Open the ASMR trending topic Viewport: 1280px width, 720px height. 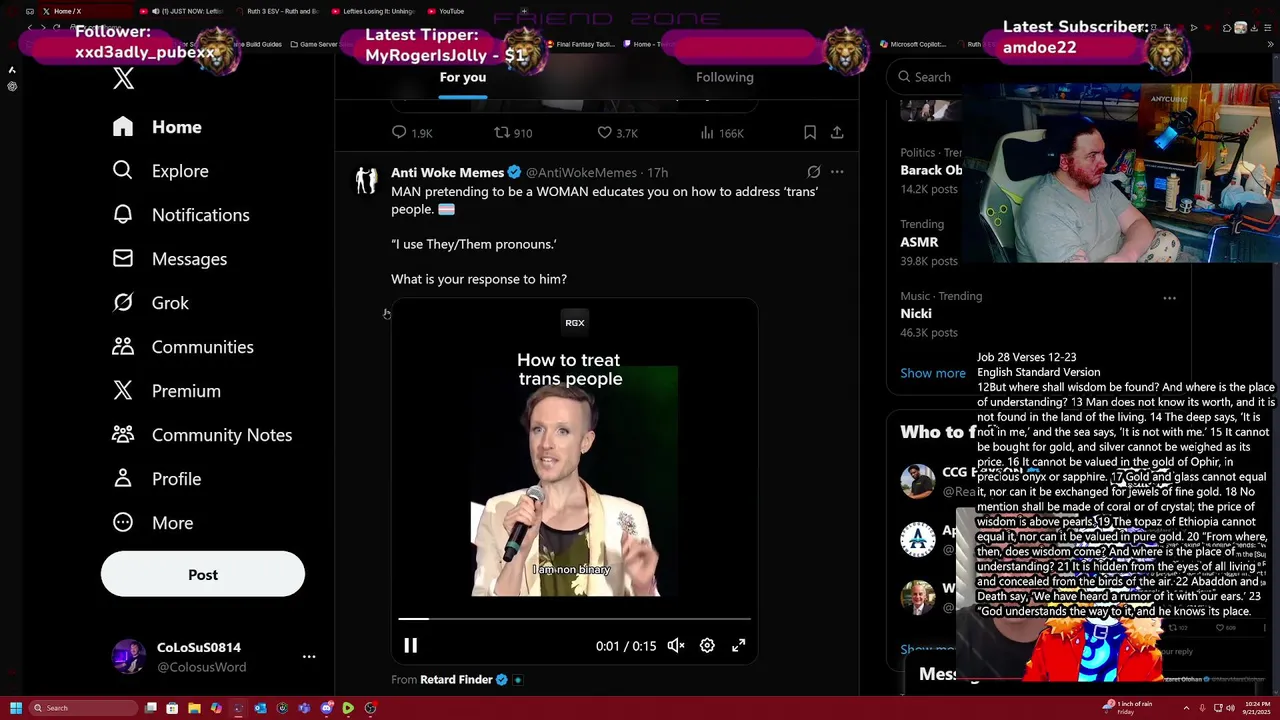tap(919, 242)
